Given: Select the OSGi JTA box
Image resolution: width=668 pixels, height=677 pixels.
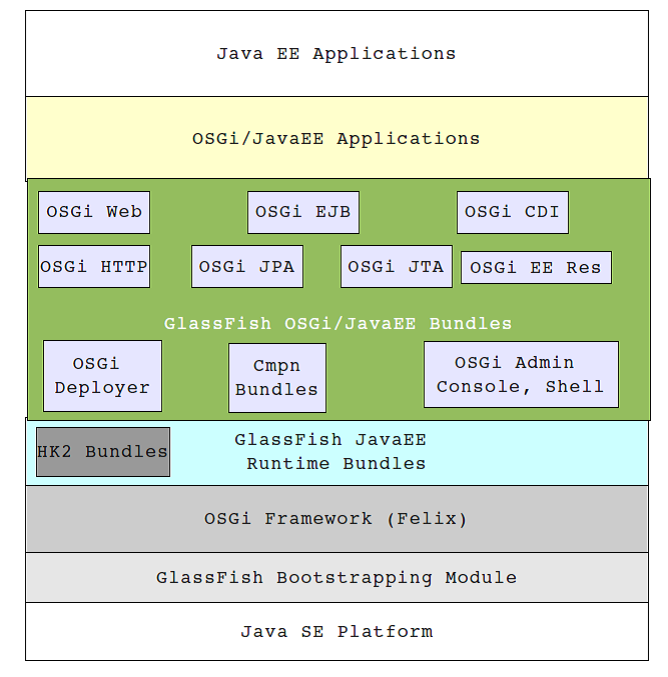Looking at the screenshot, I should click(396, 266).
